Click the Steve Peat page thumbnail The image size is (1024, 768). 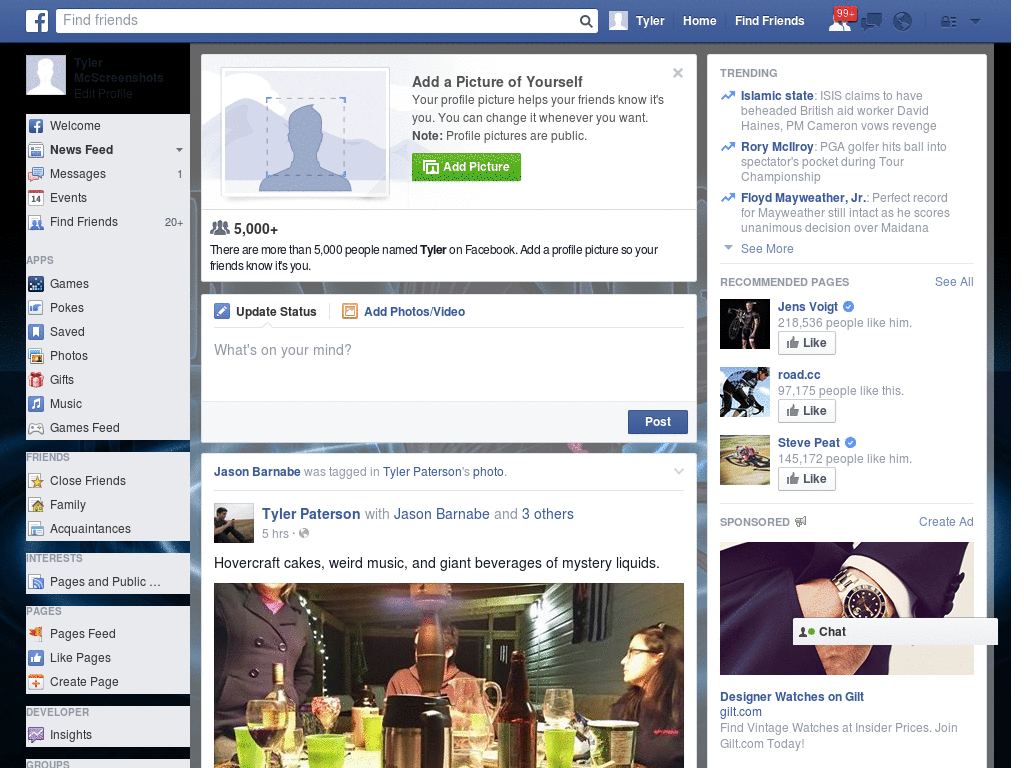pos(745,460)
